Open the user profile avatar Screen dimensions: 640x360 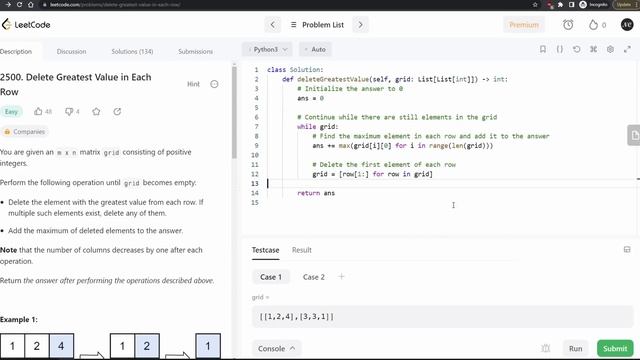(x=627, y=24)
